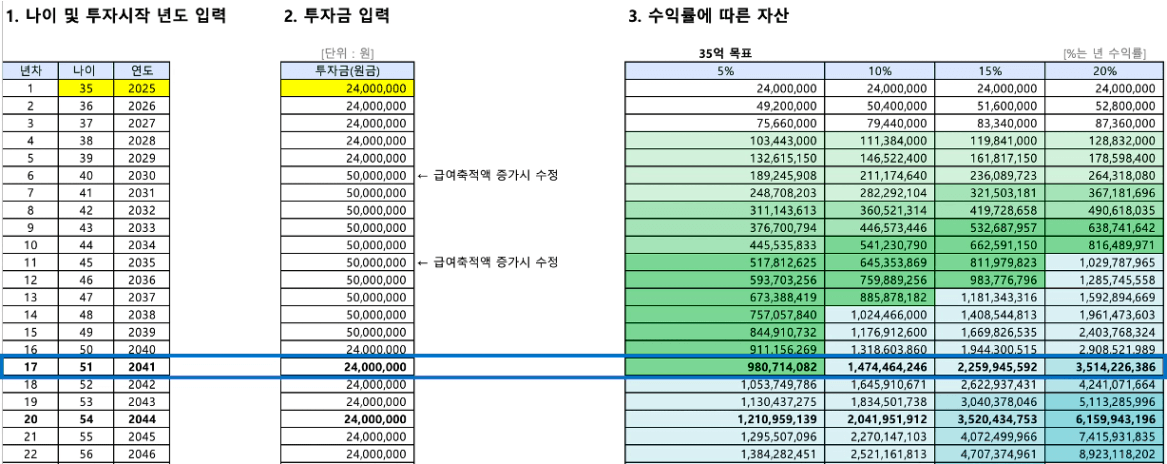This screenshot has height=464, width=1167.
Task: Select the 20% asset value 3,514,226,386
Action: [x=1104, y=368]
